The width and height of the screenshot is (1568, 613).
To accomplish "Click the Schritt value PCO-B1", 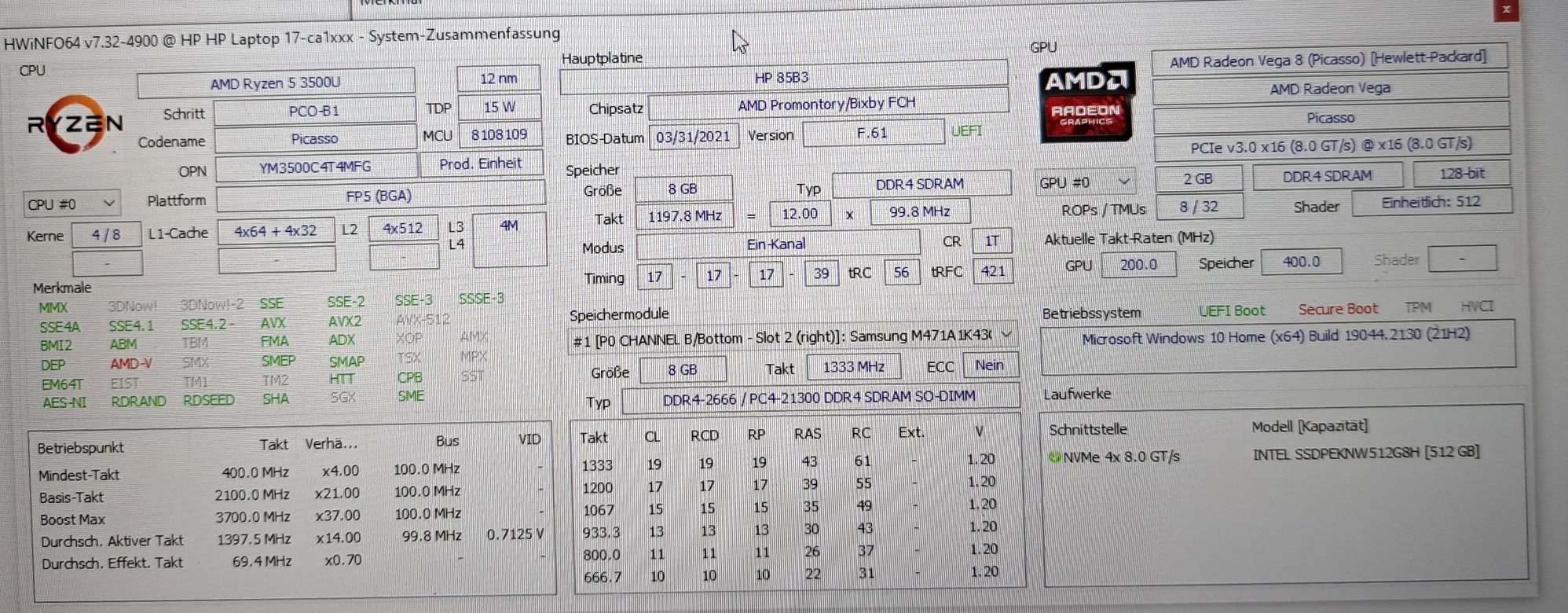I will [314, 111].
